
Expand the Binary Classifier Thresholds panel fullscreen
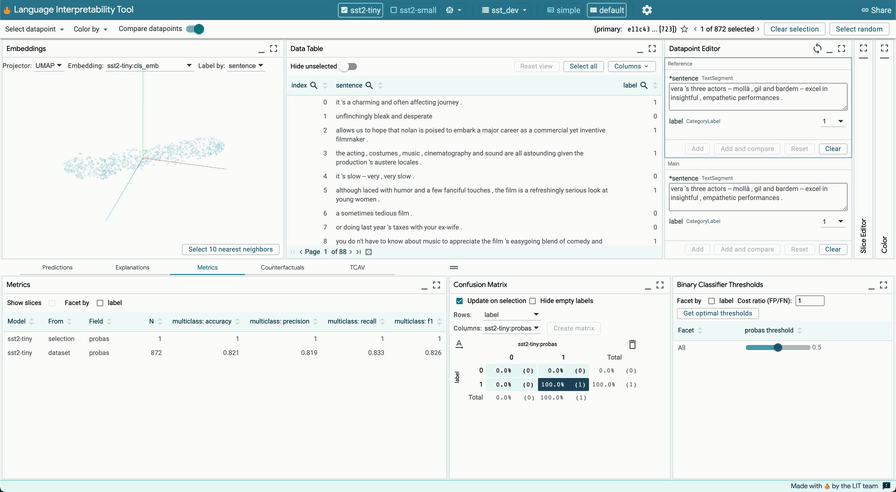(883, 285)
